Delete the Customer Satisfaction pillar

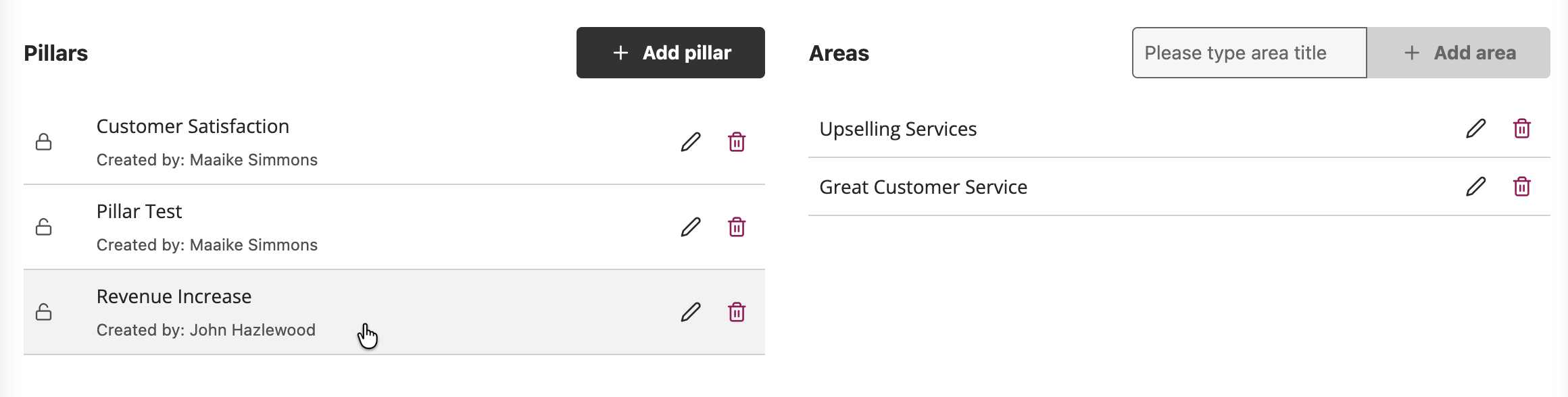click(x=737, y=142)
